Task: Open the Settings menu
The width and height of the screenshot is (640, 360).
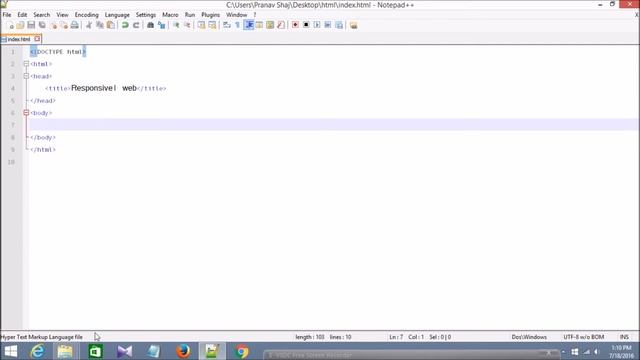Action: 146,15
